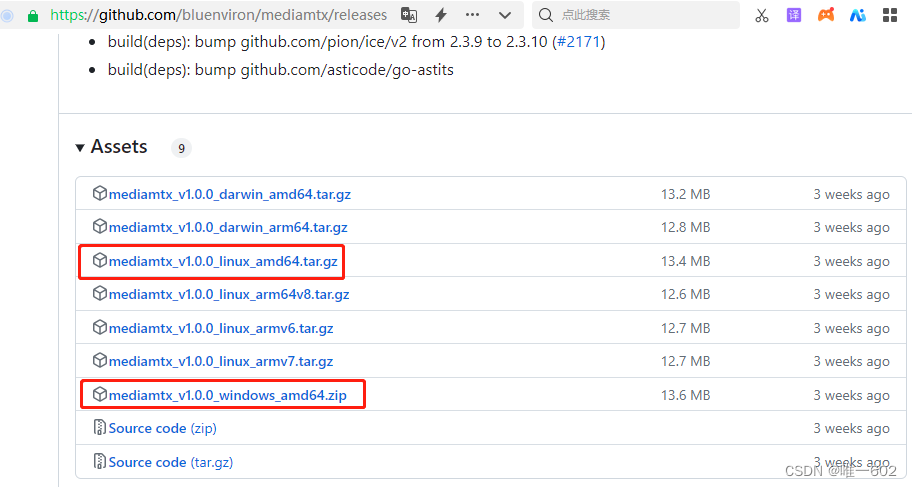Click the orange game controller extension icon
Viewport: 912px width, 487px height.
826,15
